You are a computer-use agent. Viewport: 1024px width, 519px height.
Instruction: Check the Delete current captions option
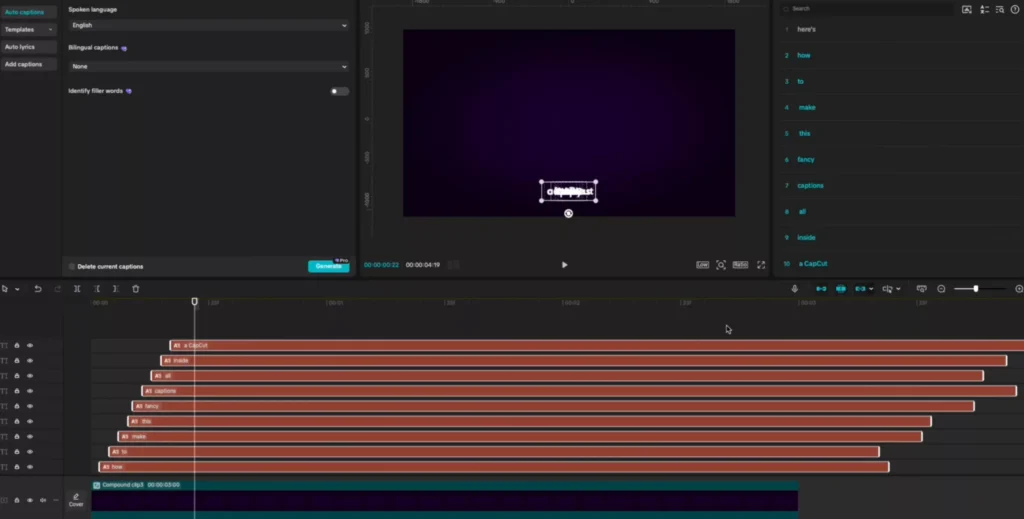coord(72,267)
